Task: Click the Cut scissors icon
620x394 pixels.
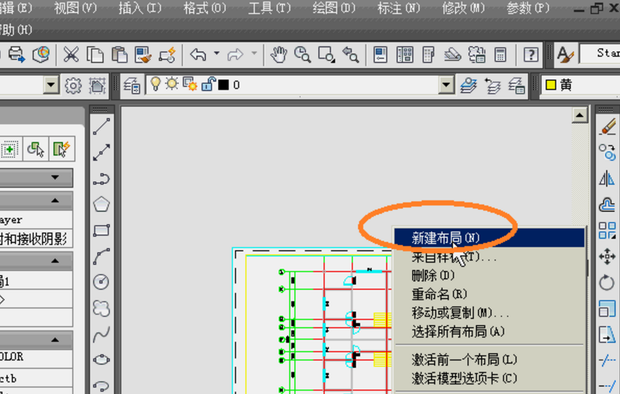Action: coord(71,55)
